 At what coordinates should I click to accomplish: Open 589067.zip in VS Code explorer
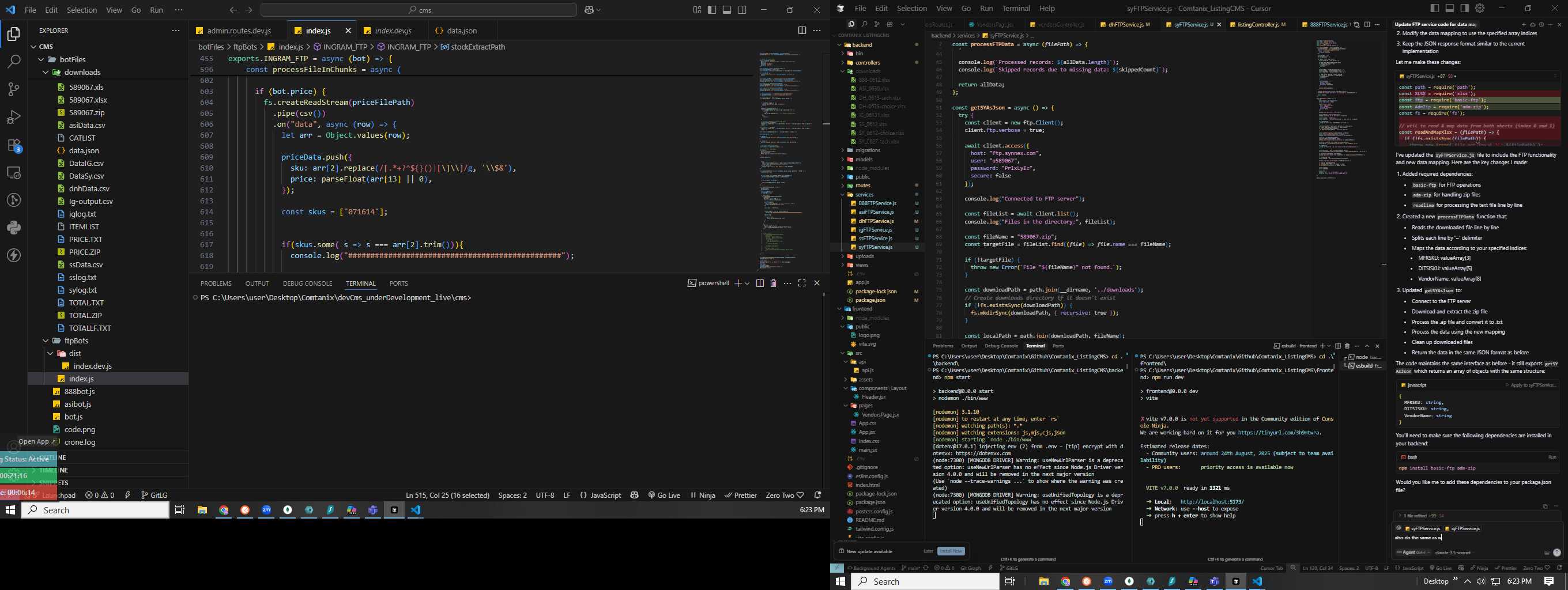(86, 112)
